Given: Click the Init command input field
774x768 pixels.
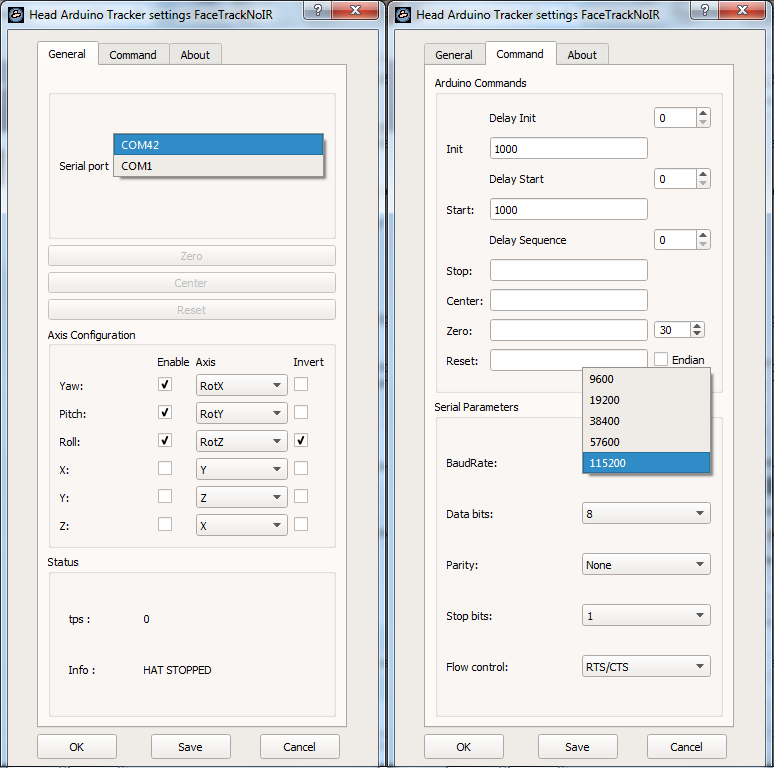Looking at the screenshot, I should 569,149.
